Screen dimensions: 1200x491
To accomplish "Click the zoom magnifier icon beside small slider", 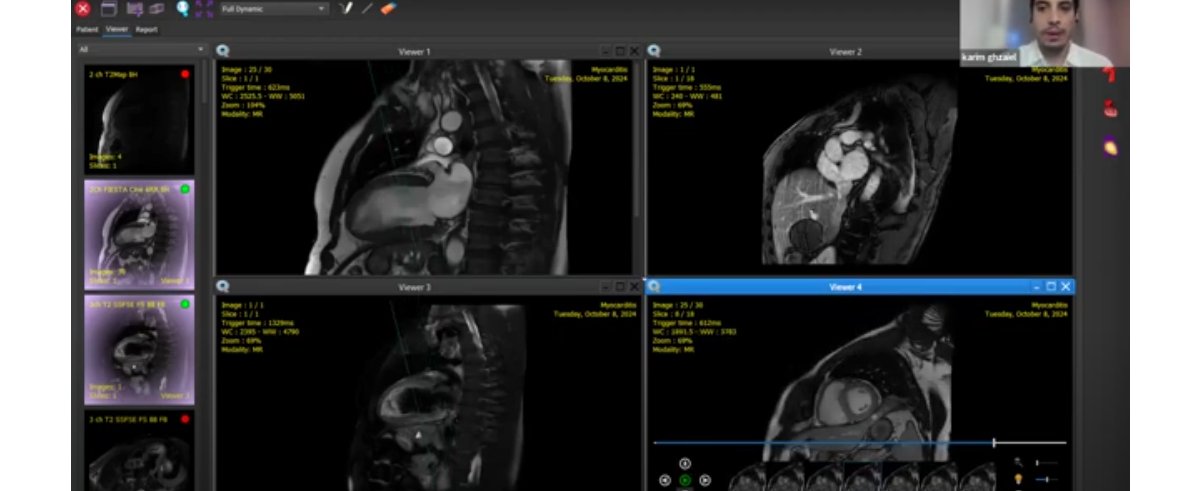I will click(x=1018, y=462).
